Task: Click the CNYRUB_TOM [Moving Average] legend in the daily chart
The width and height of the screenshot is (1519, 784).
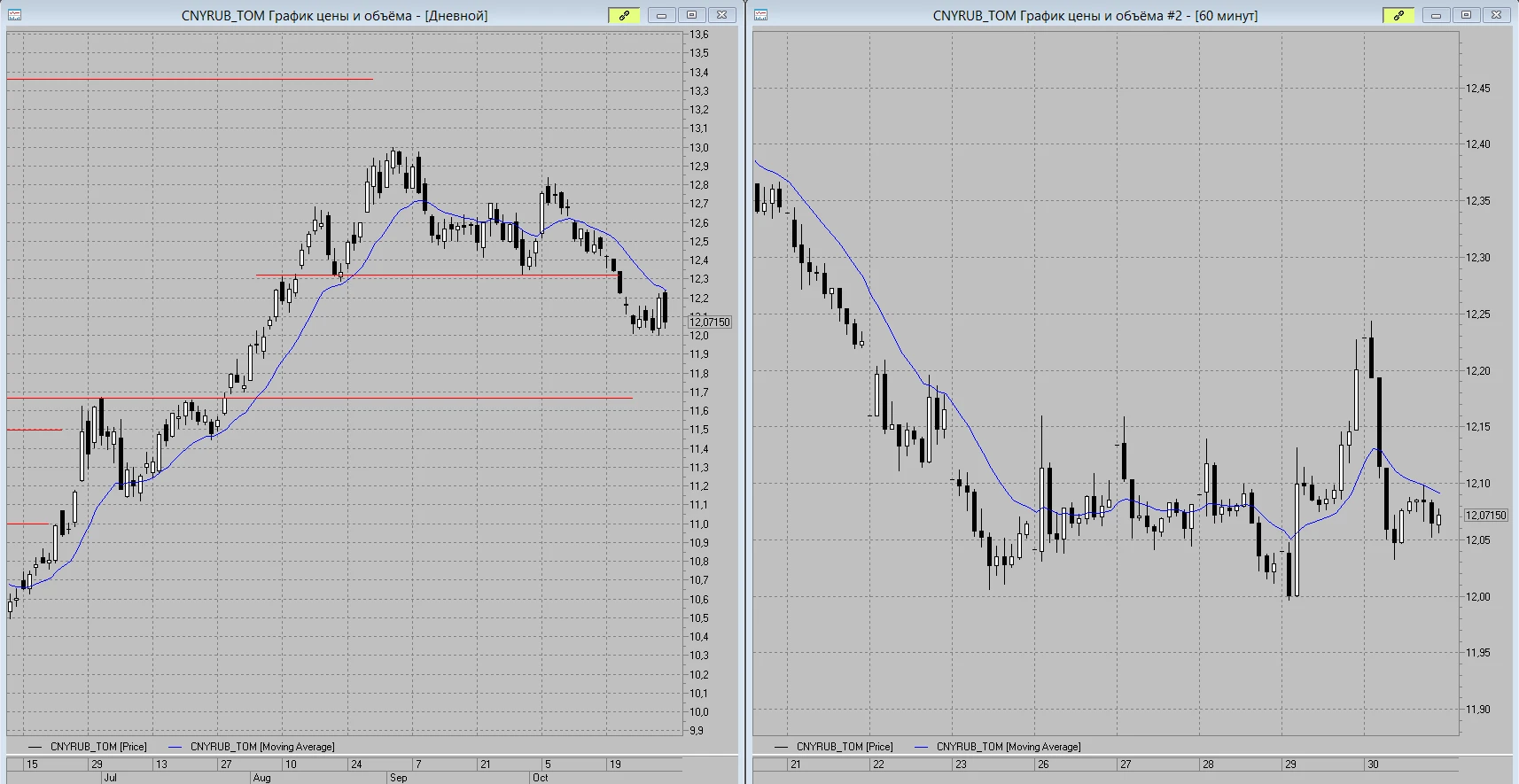Action: click(x=262, y=747)
